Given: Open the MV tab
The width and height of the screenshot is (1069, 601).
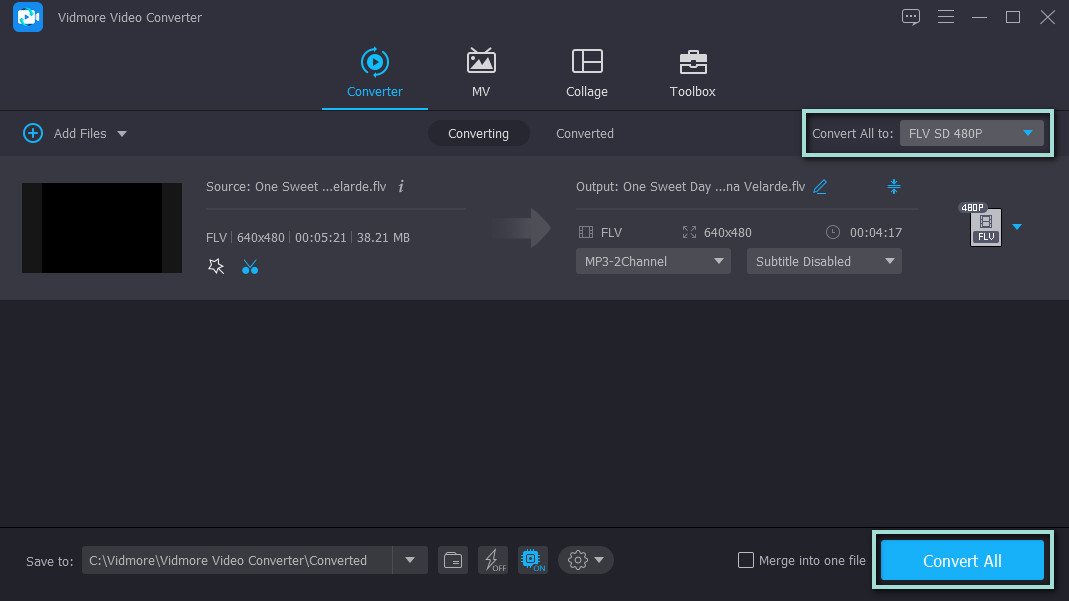Looking at the screenshot, I should coord(481,73).
